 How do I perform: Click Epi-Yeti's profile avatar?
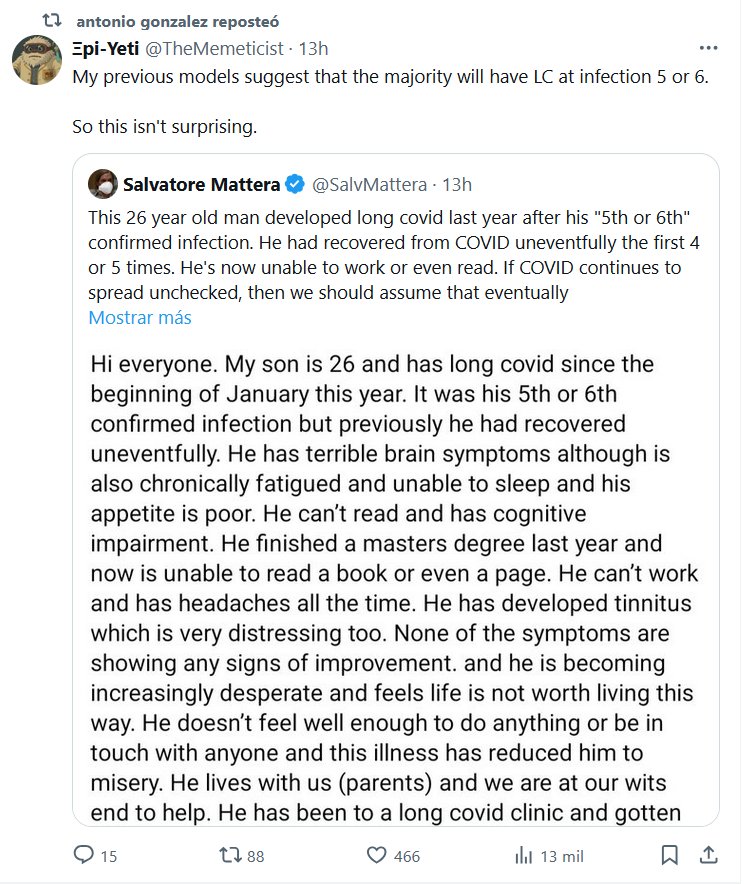pyautogui.click(x=37, y=62)
